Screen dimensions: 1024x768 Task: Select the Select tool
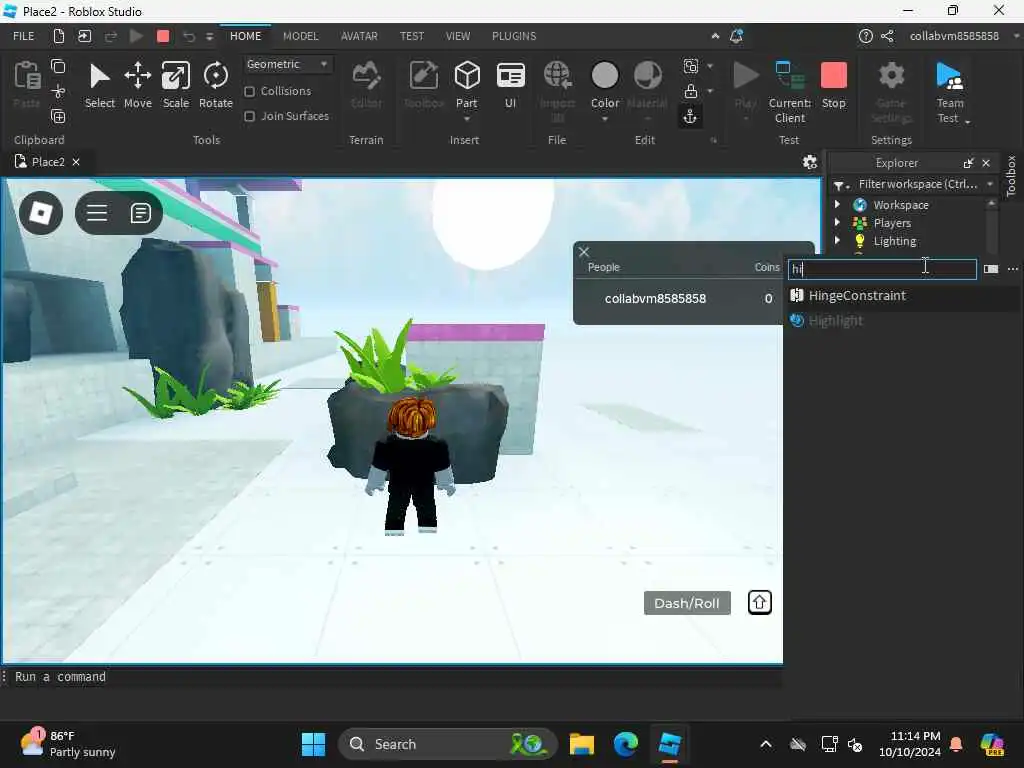(99, 85)
